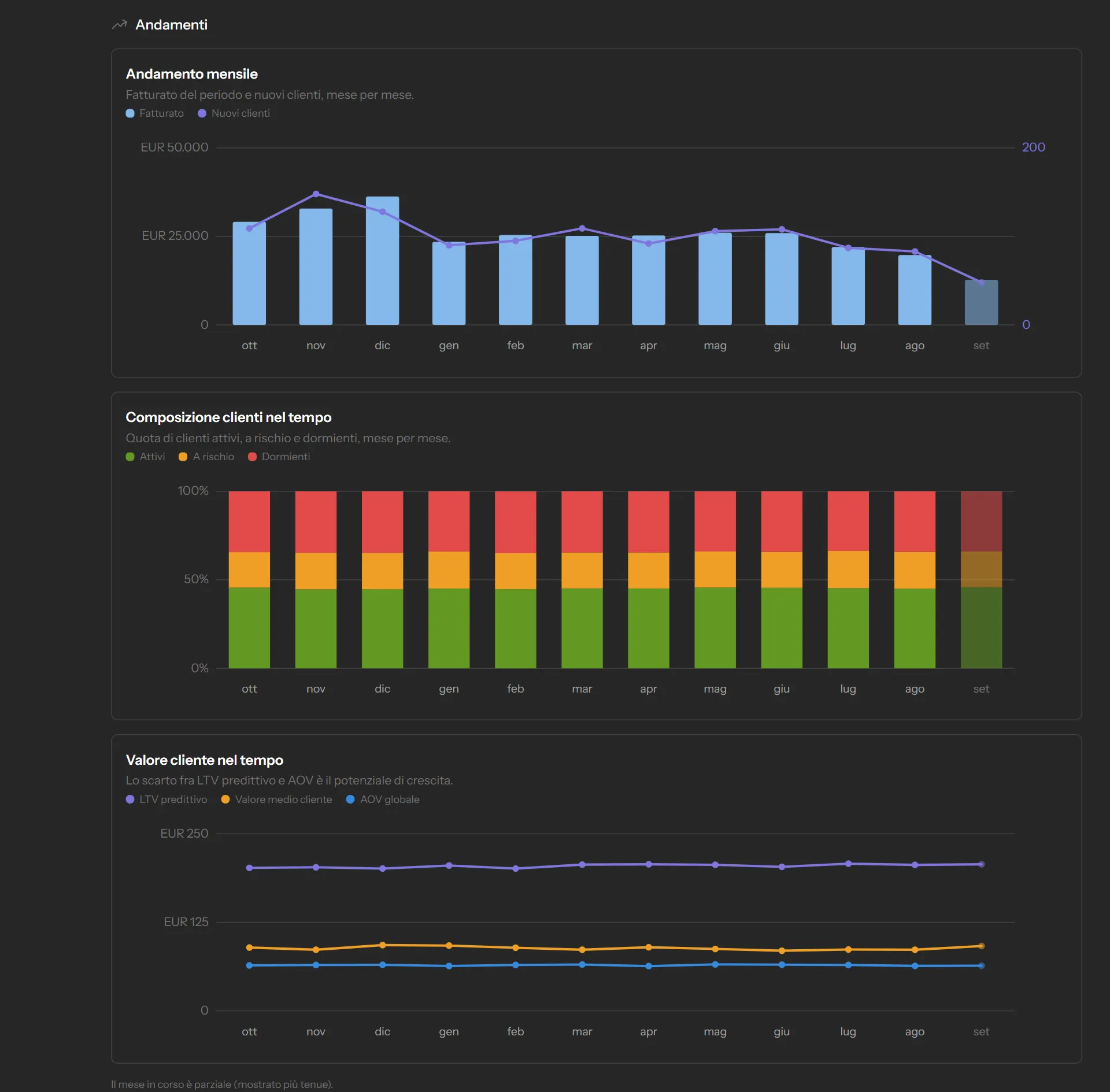Click the February revenue bar in Andamento mensile

(x=515, y=280)
